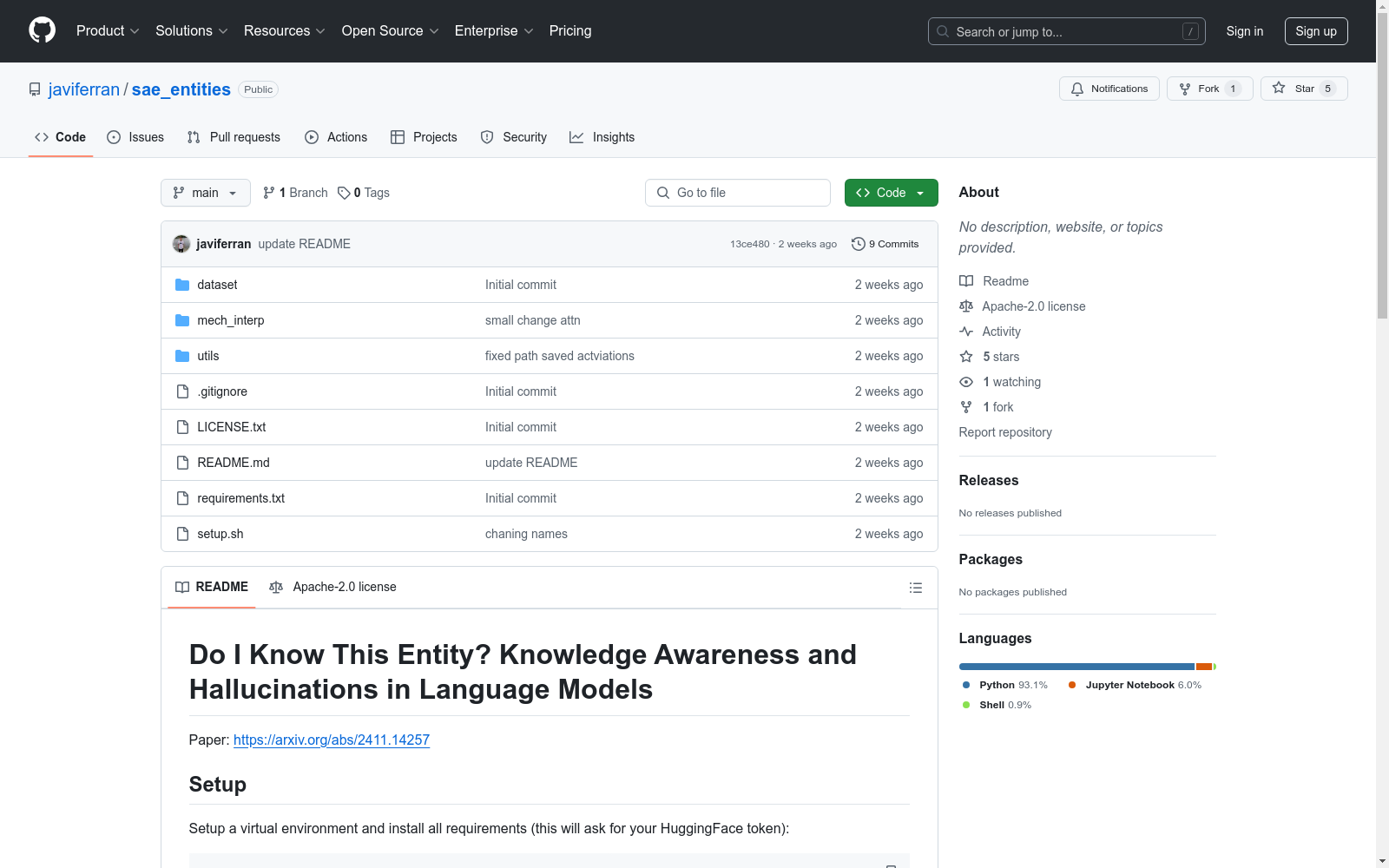Image resolution: width=1389 pixels, height=868 pixels.
Task: Switch to the Security tab
Action: 514,137
